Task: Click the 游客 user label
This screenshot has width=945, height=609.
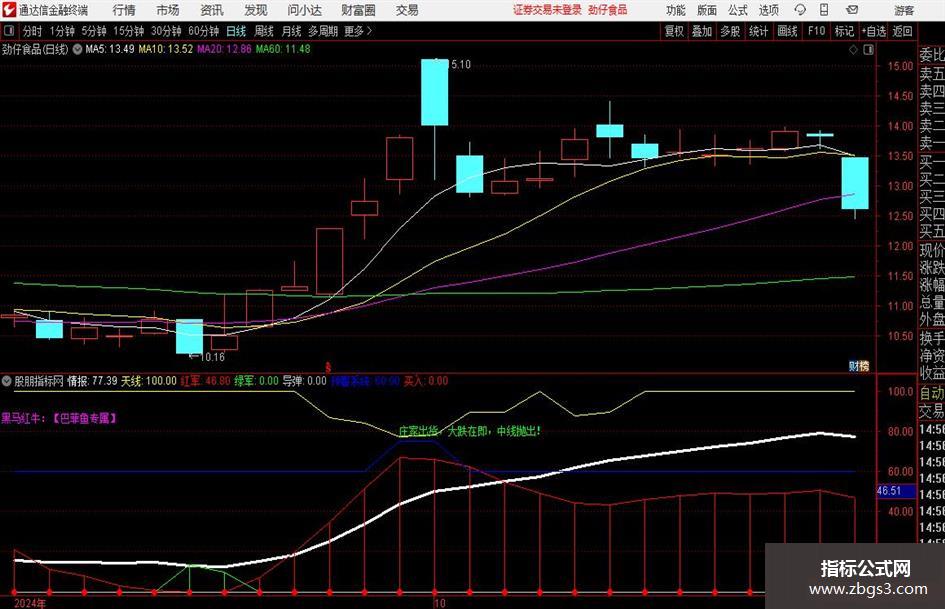Action: point(903,10)
